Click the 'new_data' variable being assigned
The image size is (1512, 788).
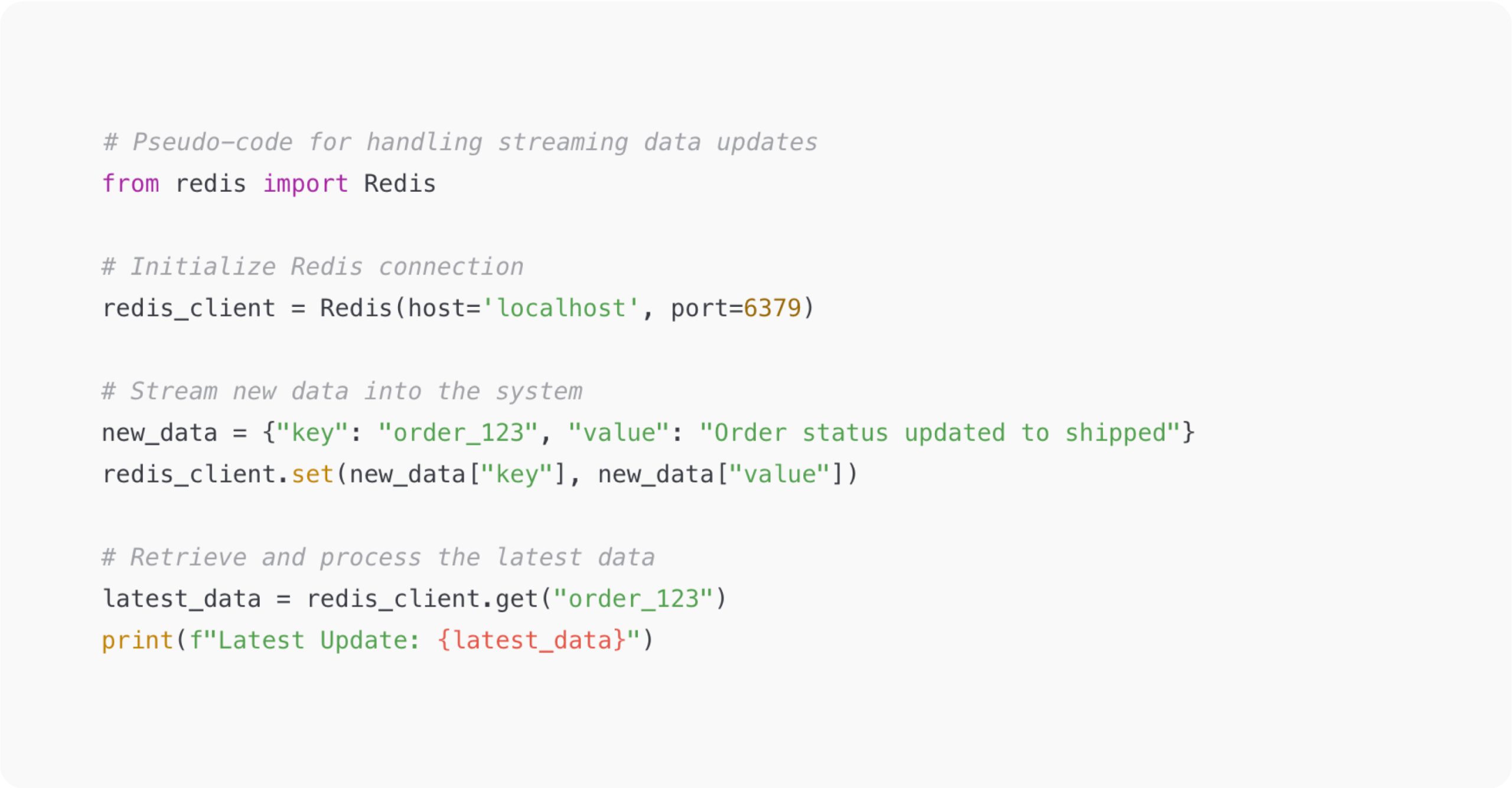coord(159,433)
